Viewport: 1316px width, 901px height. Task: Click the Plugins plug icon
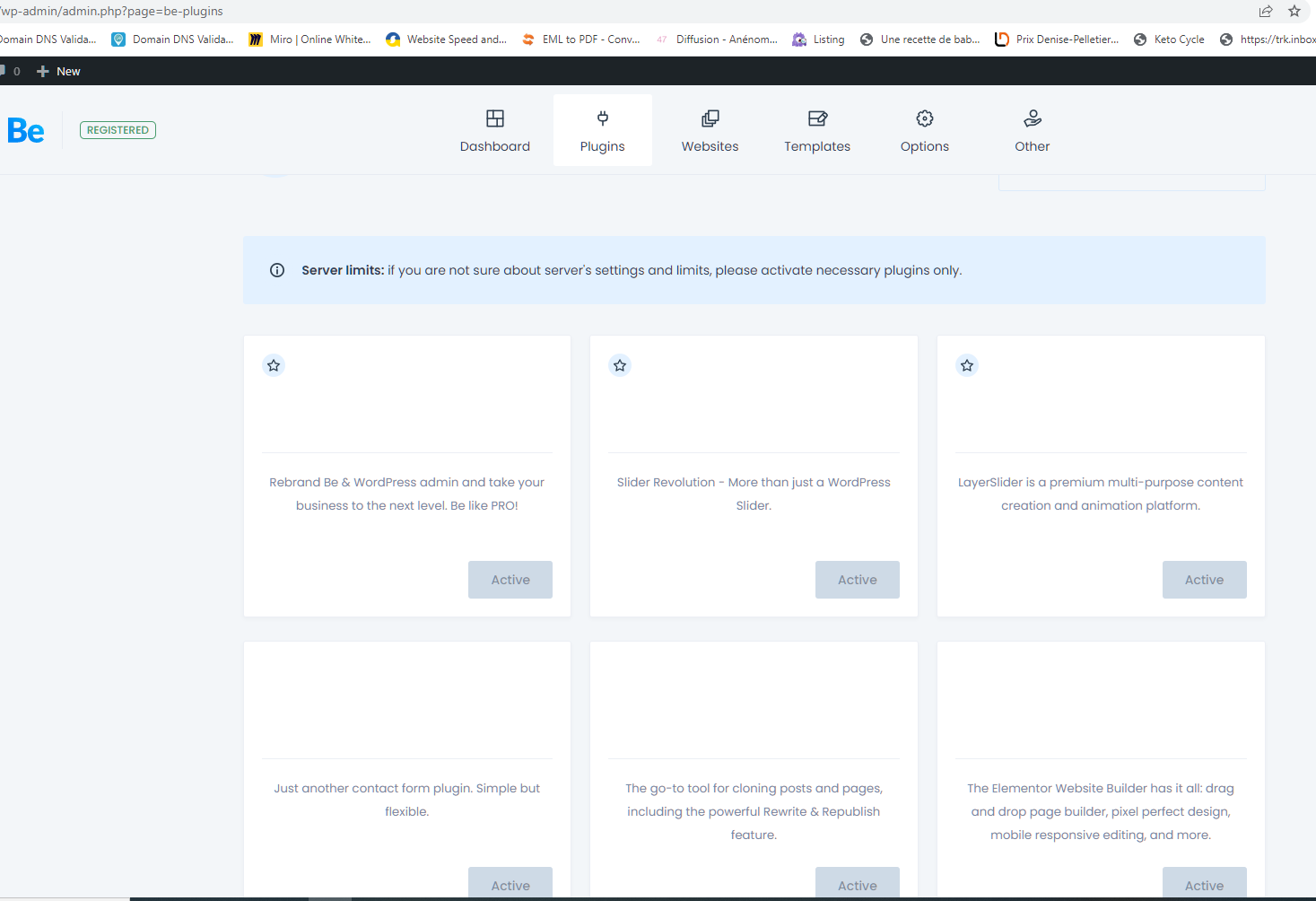(603, 118)
